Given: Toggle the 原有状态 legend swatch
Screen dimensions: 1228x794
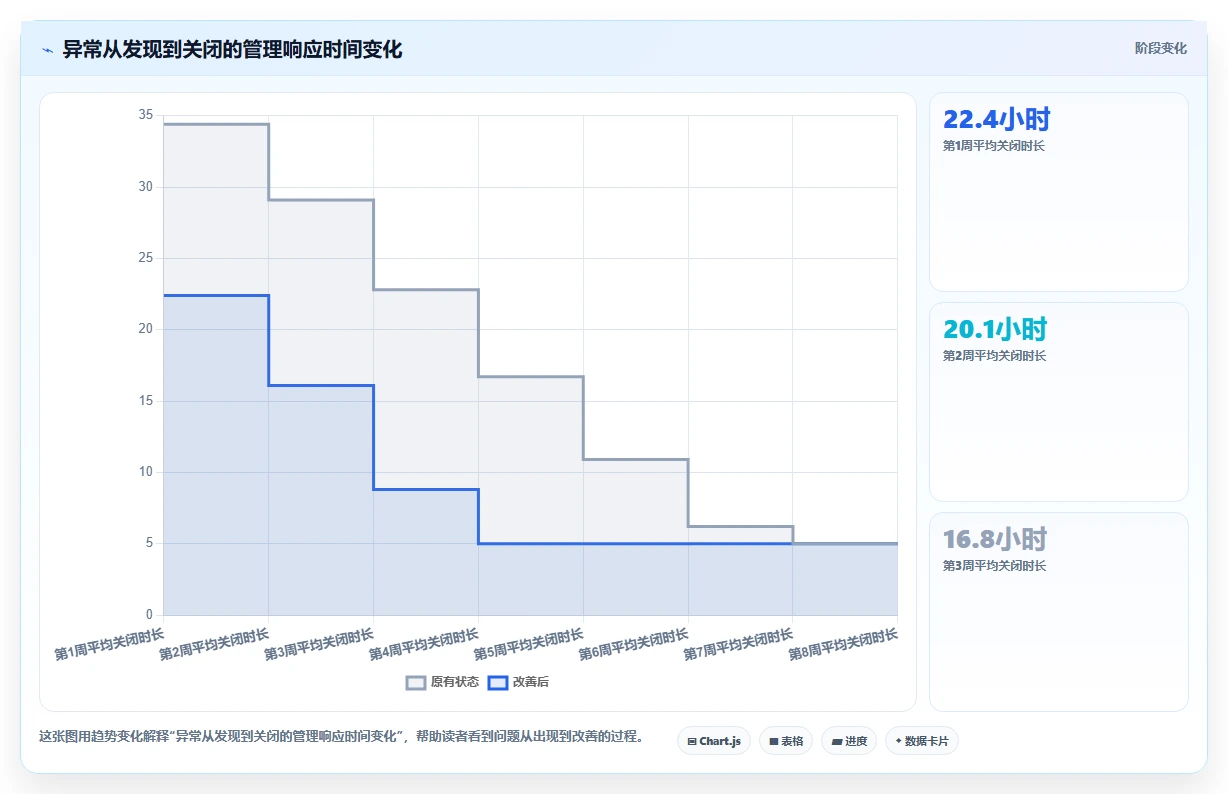Looking at the screenshot, I should [x=416, y=683].
